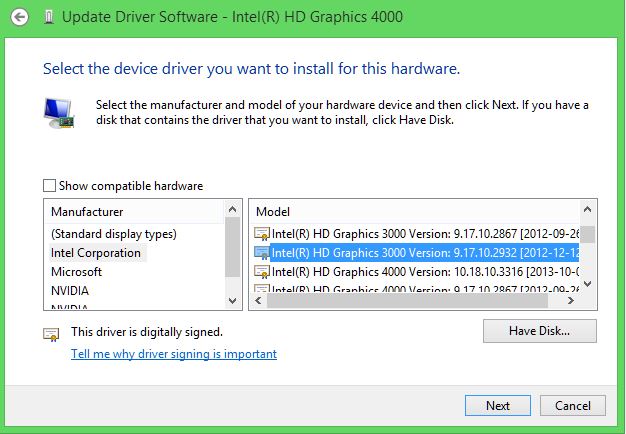This screenshot has height=434, width=626.
Task: Click the Next button
Action: tap(498, 406)
